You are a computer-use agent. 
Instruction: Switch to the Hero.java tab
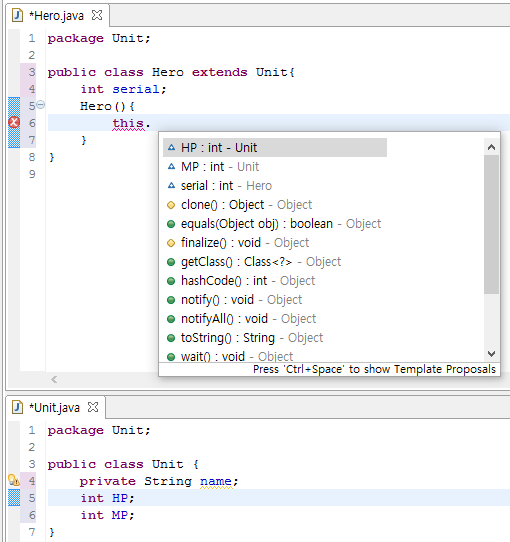tap(56, 16)
